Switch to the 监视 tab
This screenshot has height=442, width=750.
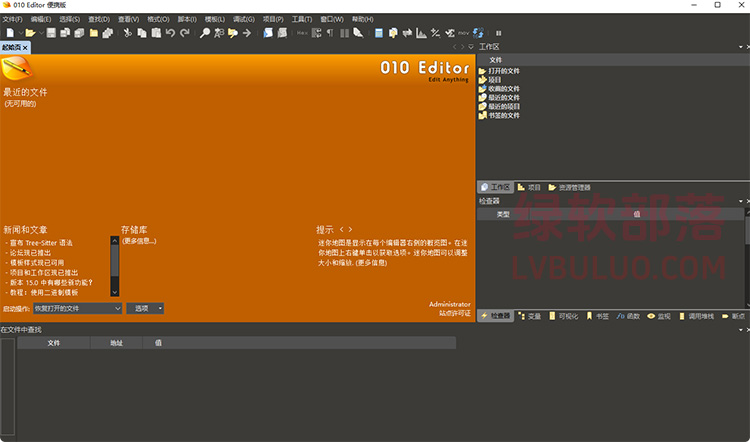coord(659,316)
